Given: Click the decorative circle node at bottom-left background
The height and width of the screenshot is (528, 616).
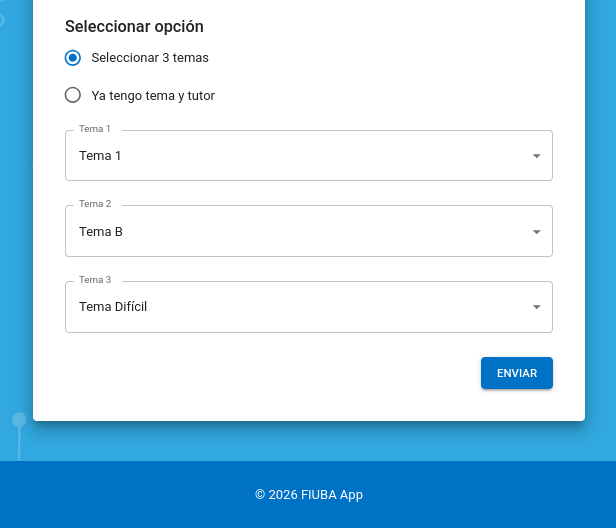Looking at the screenshot, I should click(19, 420).
